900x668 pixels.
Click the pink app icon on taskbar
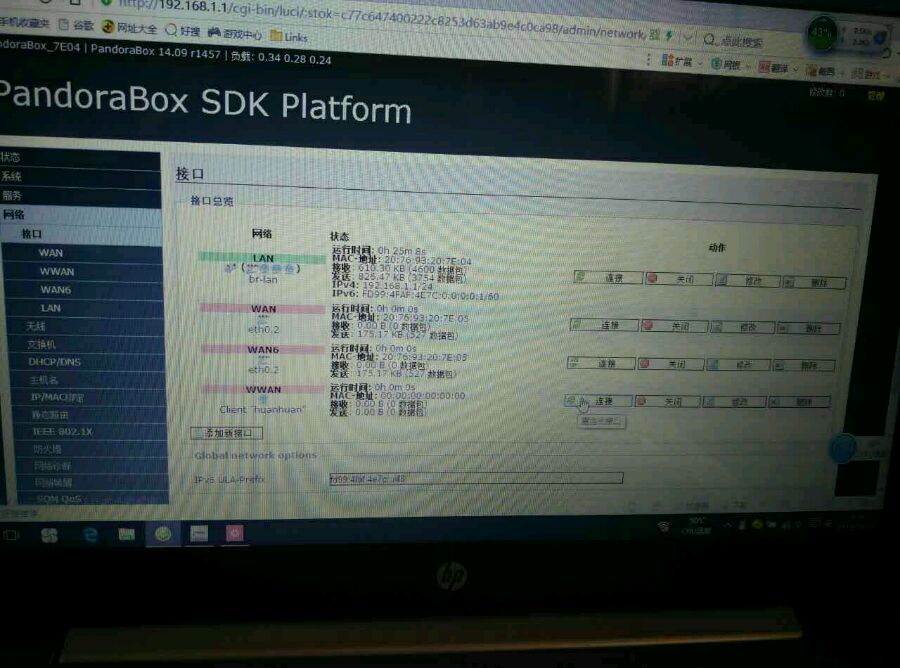pos(234,534)
